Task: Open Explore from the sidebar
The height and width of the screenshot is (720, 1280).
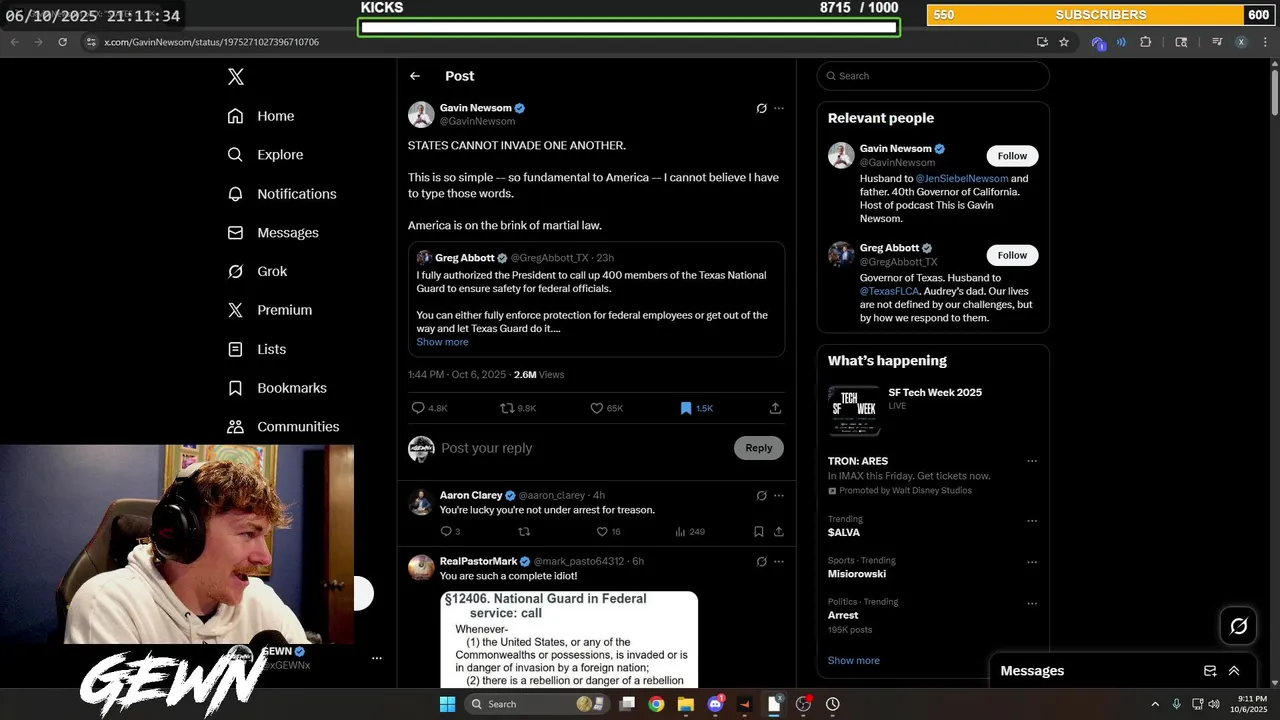Action: click(265, 155)
